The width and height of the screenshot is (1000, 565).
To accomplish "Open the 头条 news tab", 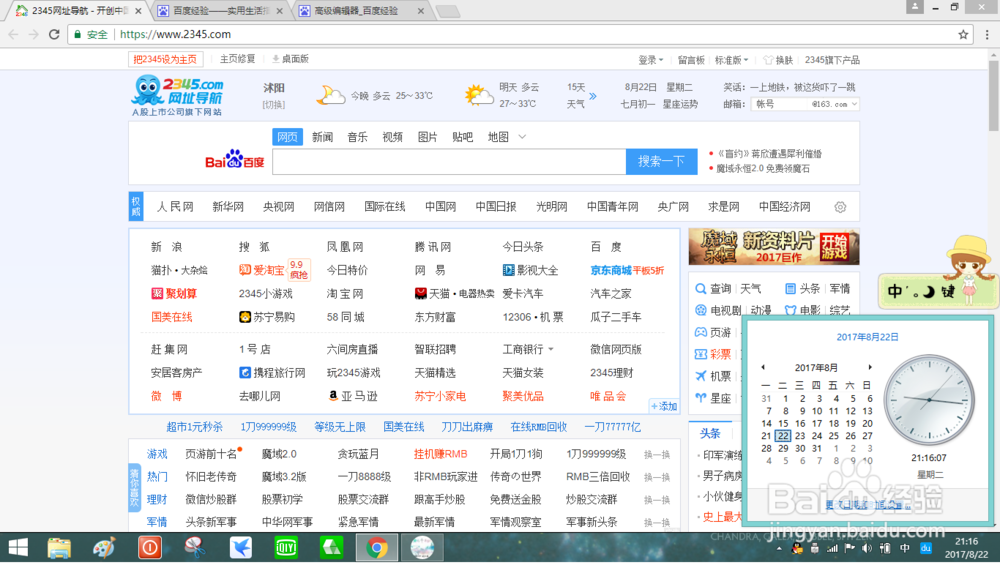I will click(710, 433).
